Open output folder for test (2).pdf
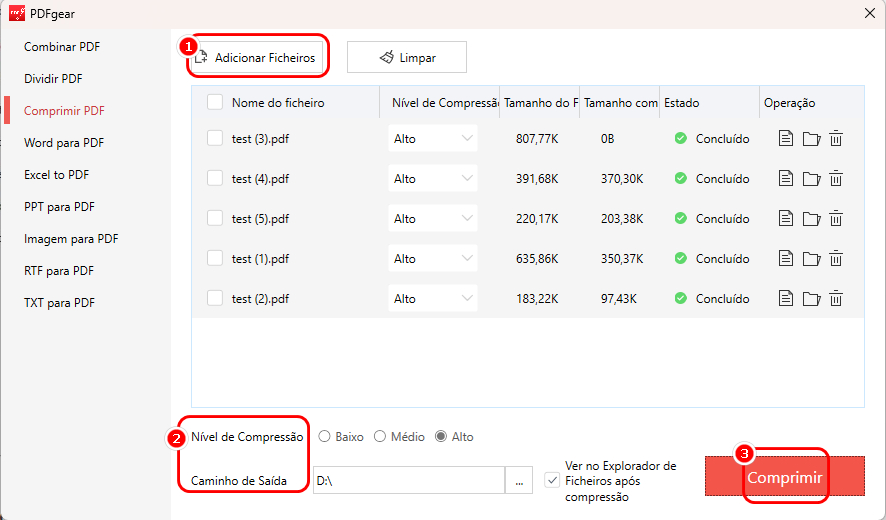886x520 pixels. click(x=811, y=299)
